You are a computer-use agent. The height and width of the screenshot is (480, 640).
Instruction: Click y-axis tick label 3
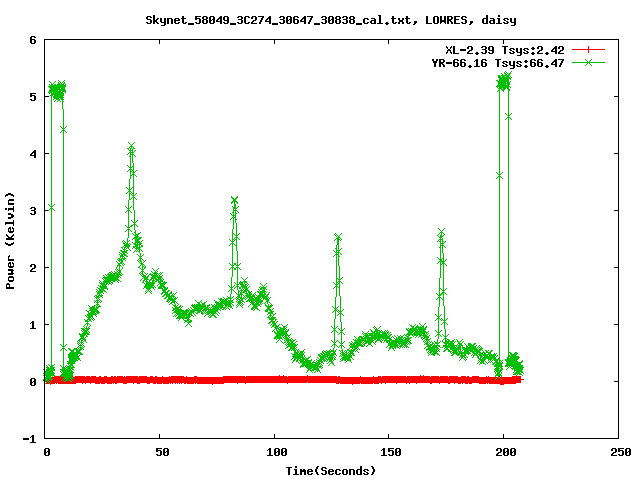(x=33, y=211)
